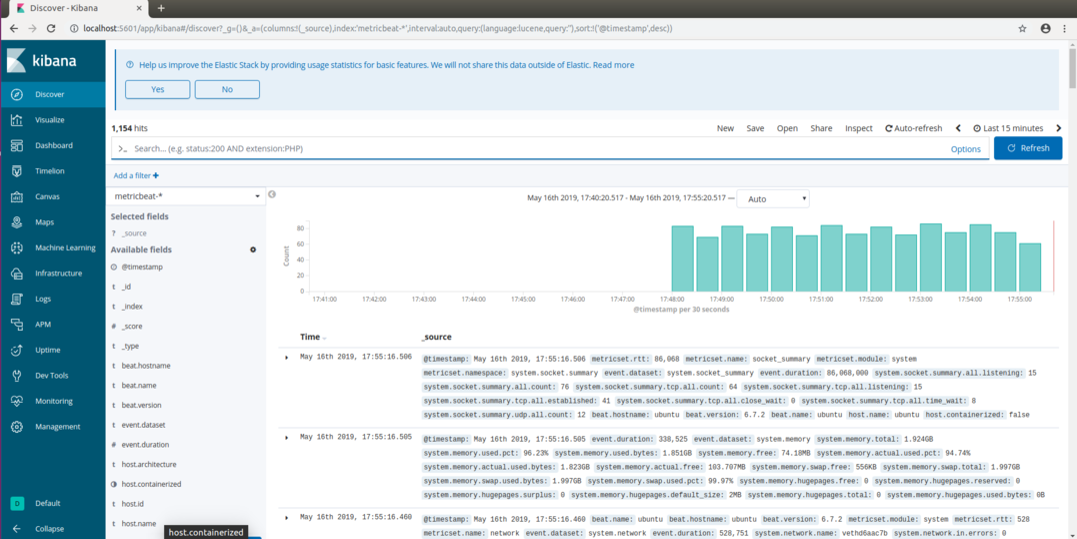Open the APM icon in sidebar

pyautogui.click(x=17, y=324)
